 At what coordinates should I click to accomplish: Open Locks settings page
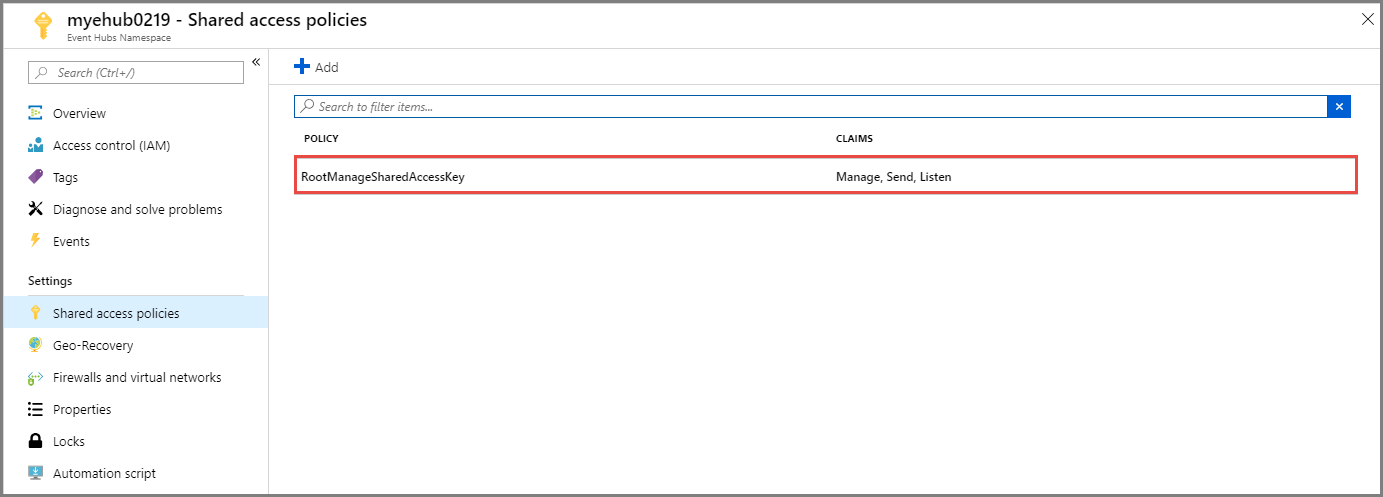coord(69,441)
